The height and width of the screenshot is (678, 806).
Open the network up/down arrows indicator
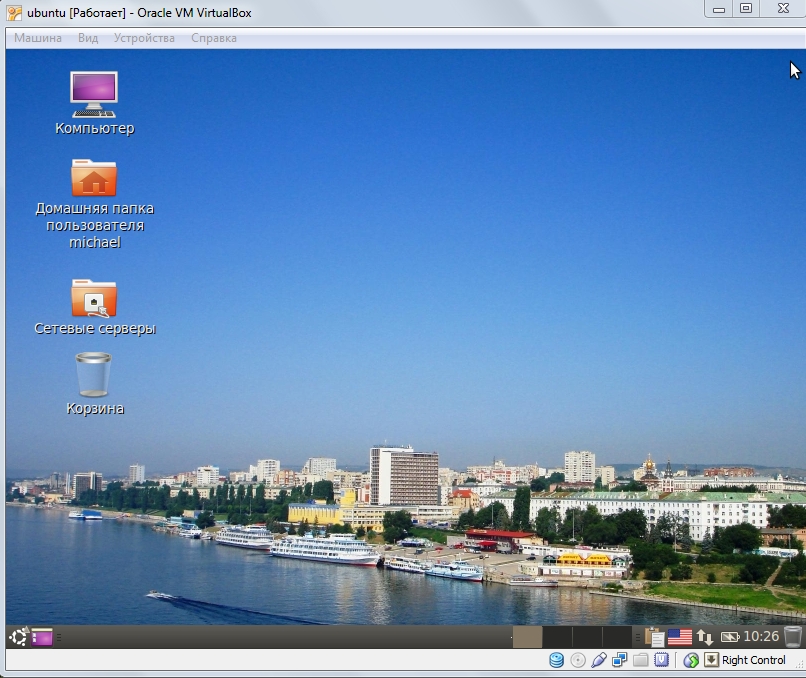coord(705,637)
